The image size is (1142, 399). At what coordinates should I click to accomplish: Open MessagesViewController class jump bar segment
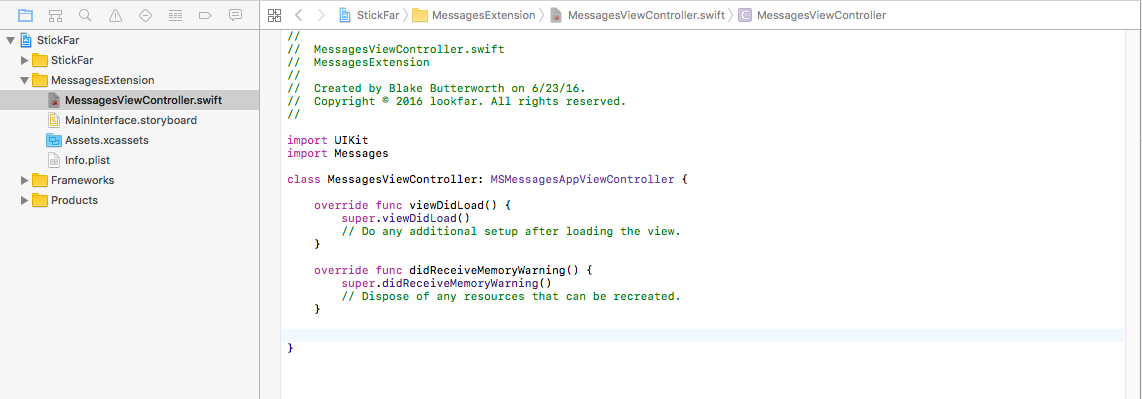tap(822, 15)
